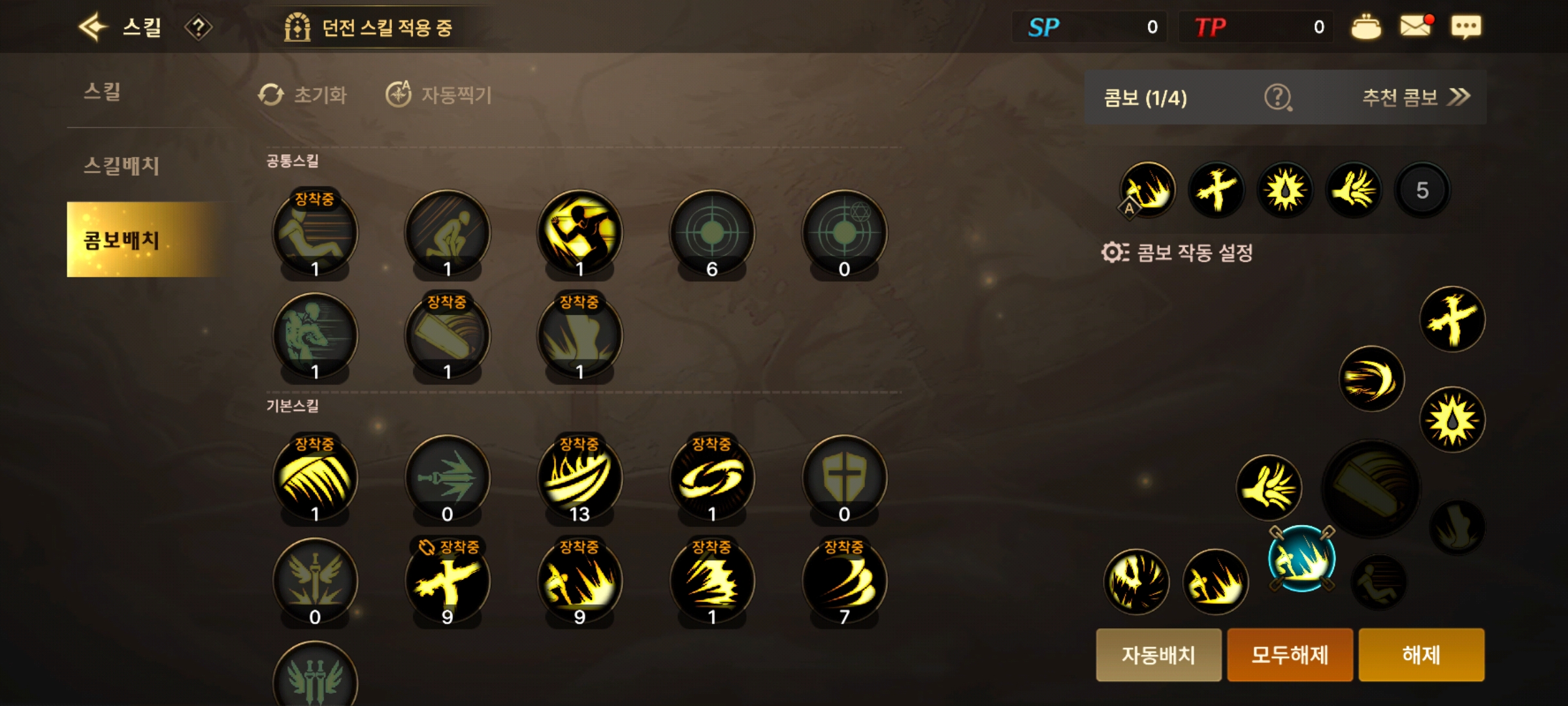Image resolution: width=1568 pixels, height=706 pixels.
Task: Select the highlighted blue skill slot
Action: pyautogui.click(x=1301, y=558)
